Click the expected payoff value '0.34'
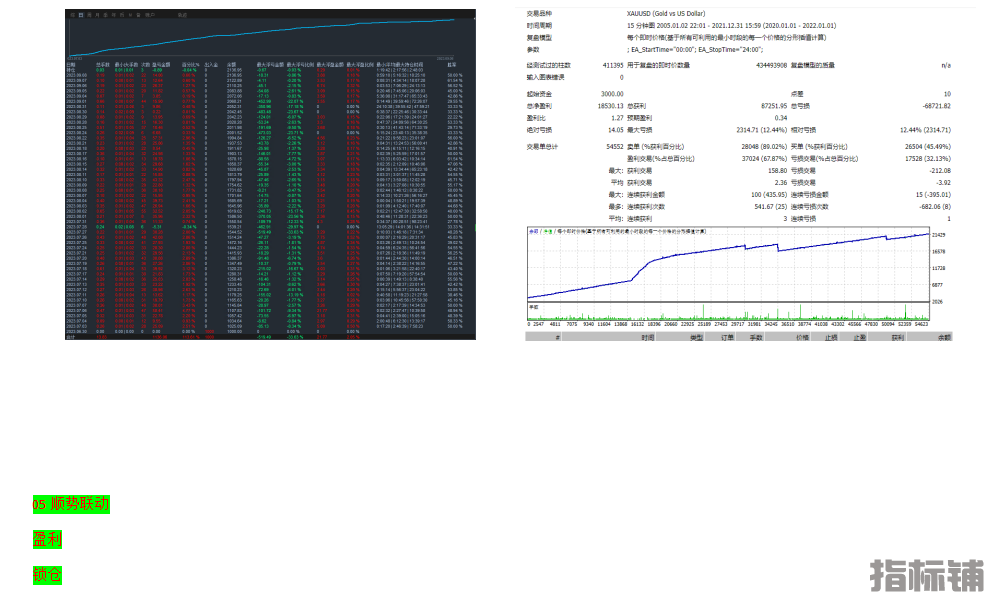This screenshot has height=600, width=998. (x=781, y=118)
